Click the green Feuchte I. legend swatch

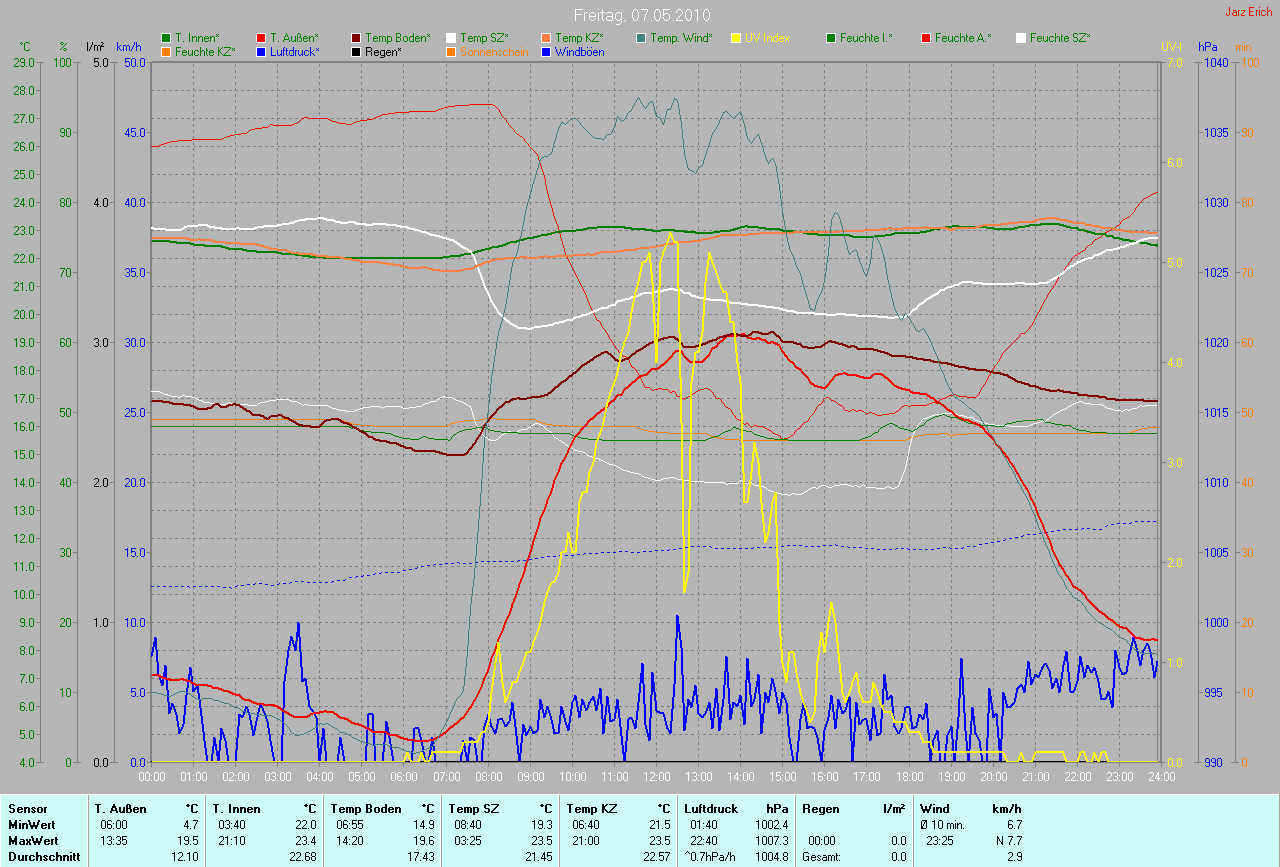[x=831, y=38]
